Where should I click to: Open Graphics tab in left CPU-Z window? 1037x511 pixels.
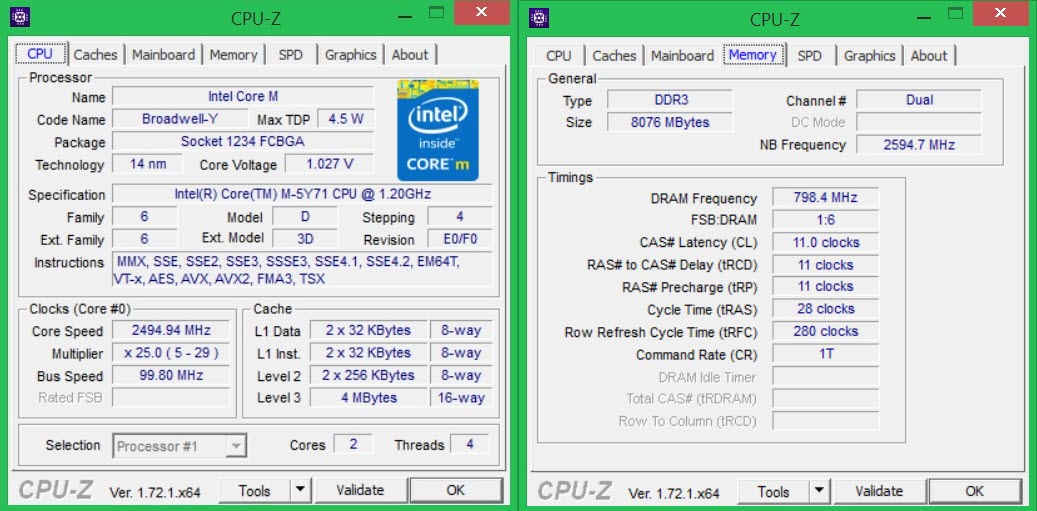click(351, 55)
